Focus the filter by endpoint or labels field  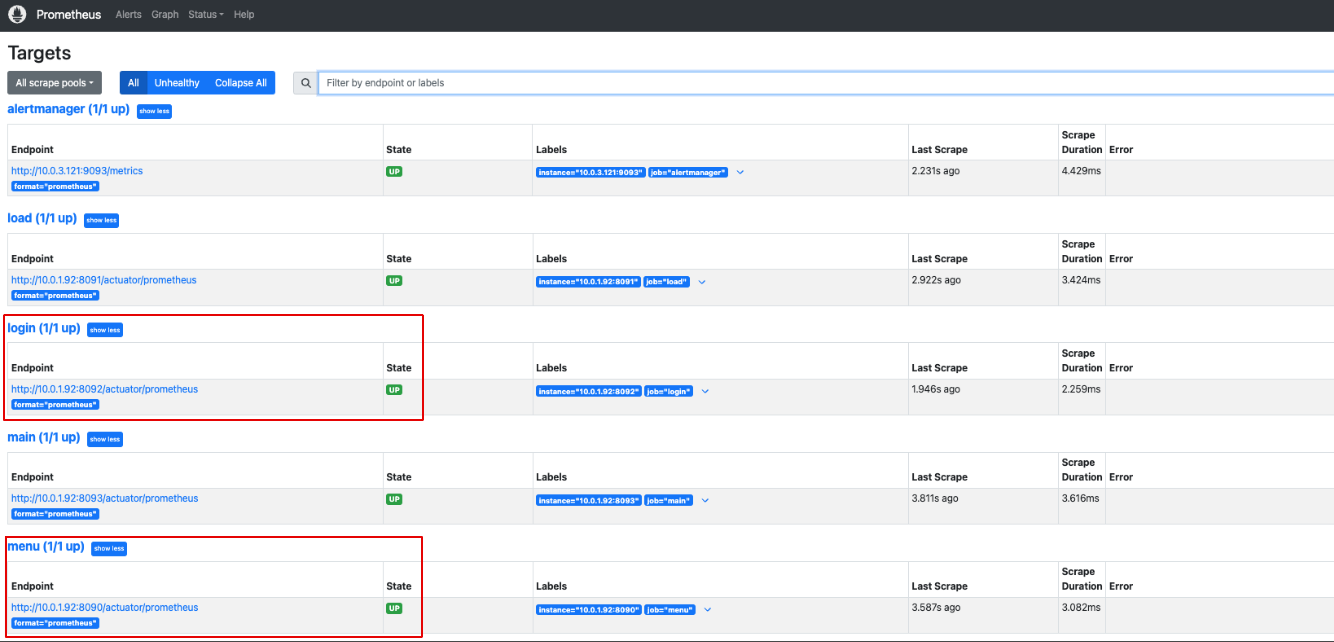[826, 83]
